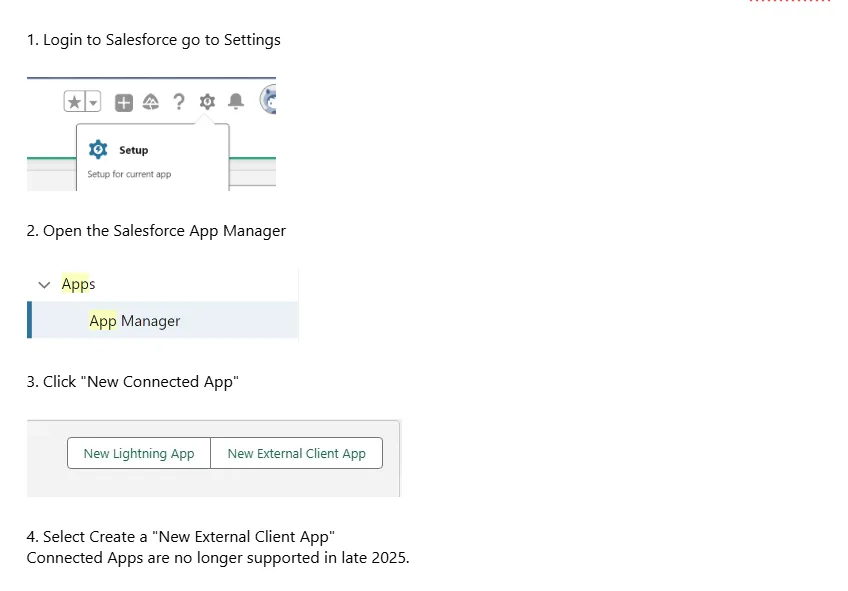This screenshot has height=591, width=848.
Task: Select Setup from the gear menu
Action: pos(134,150)
